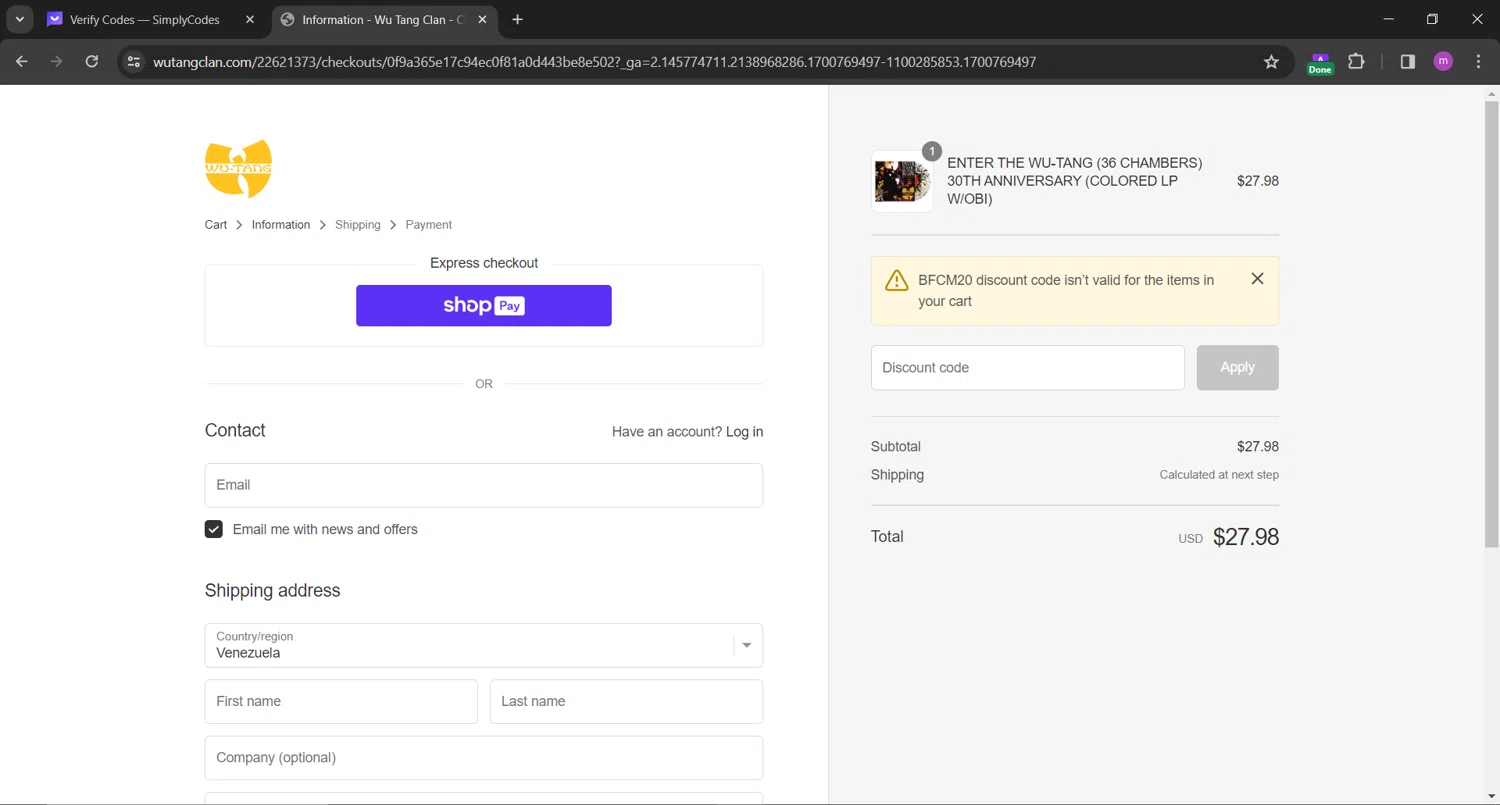1500x805 pixels.
Task: Click the Information breadcrumb
Action: point(281,225)
